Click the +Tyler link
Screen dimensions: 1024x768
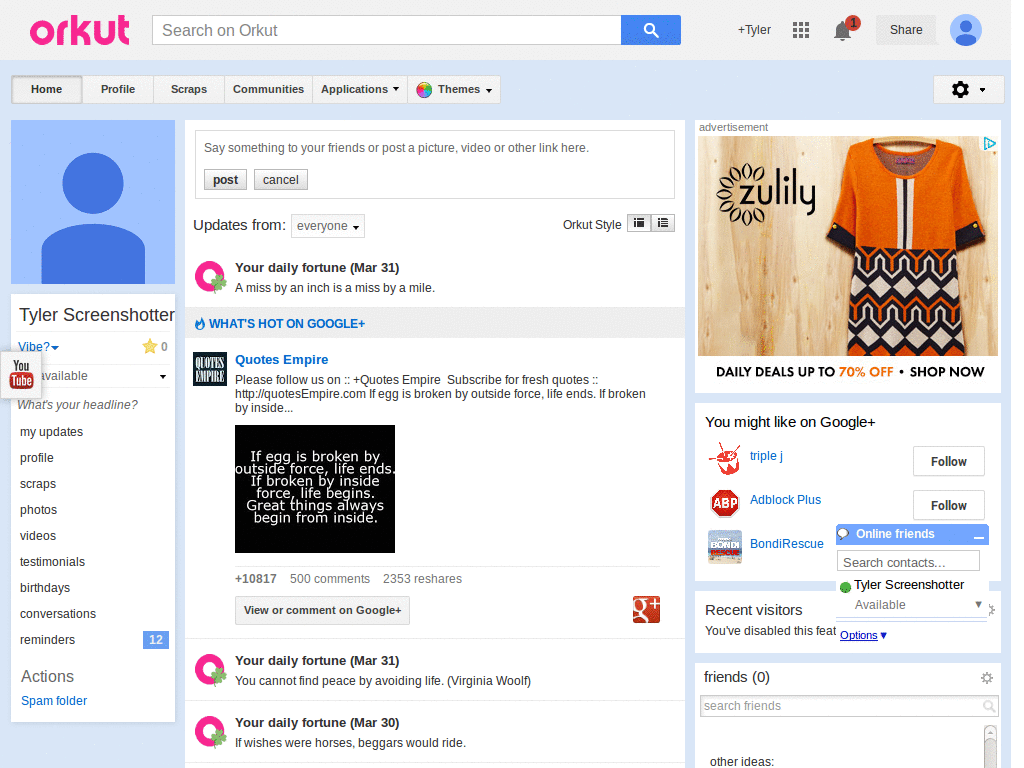pyautogui.click(x=754, y=30)
